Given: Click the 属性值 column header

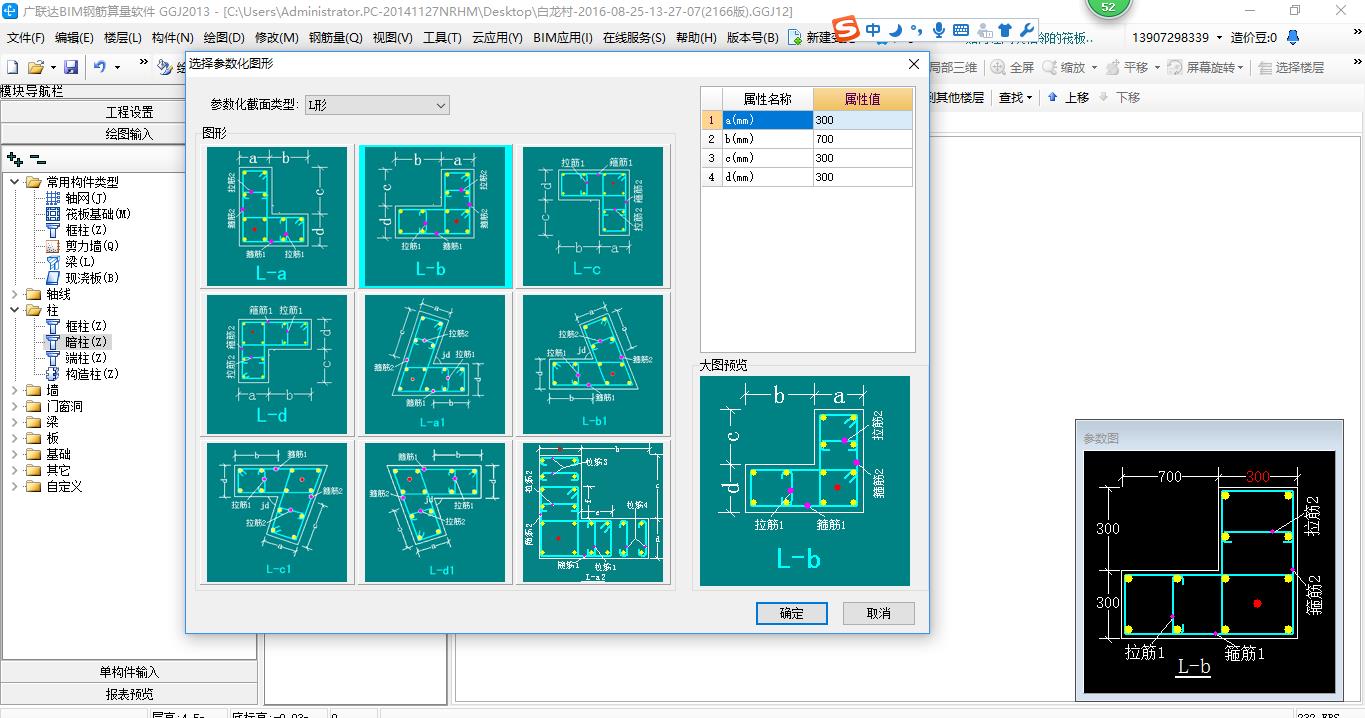Looking at the screenshot, I should pos(862,99).
